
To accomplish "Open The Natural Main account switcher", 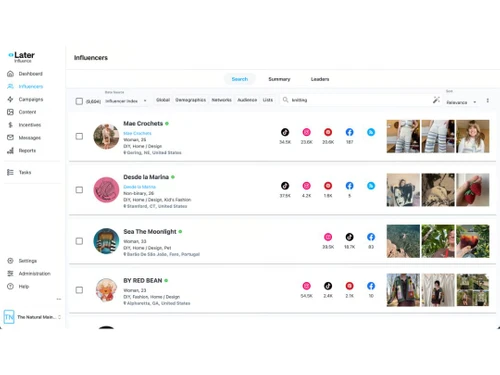I will 32,317.
